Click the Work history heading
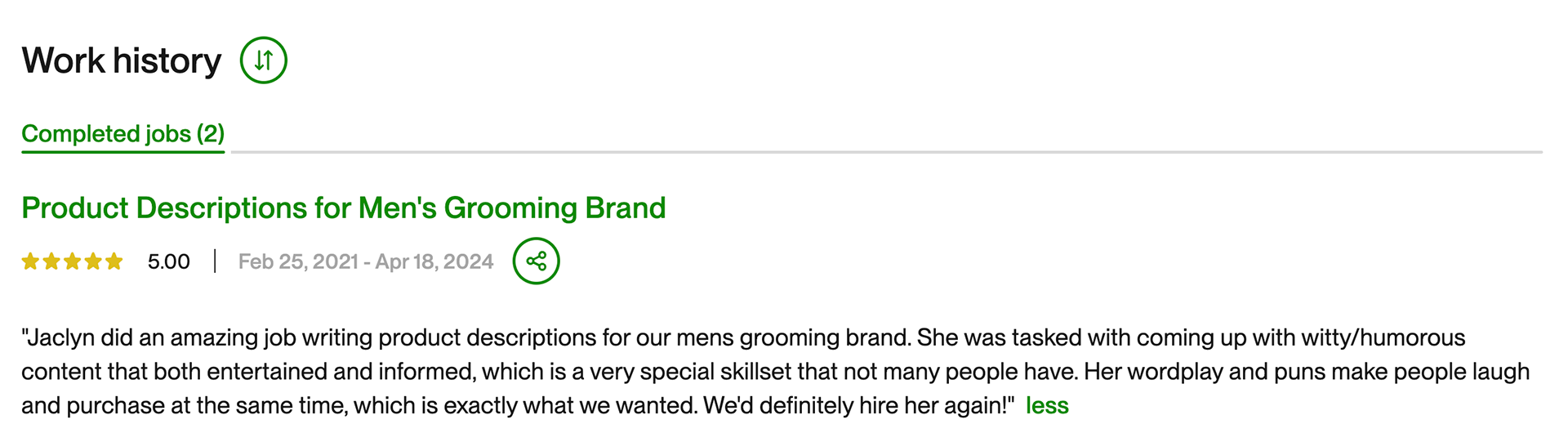The height and width of the screenshot is (442, 1568). [x=122, y=61]
